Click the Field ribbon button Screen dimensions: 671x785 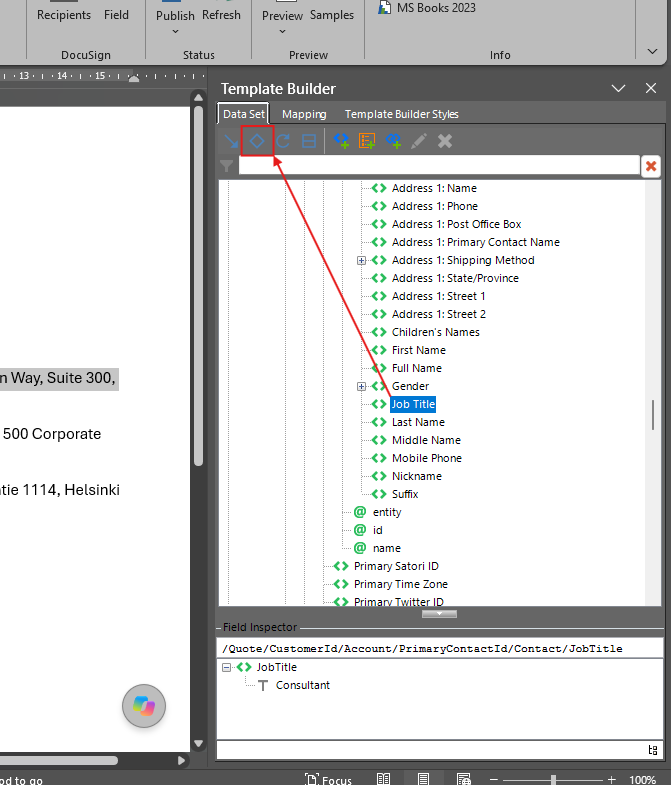pos(116,15)
